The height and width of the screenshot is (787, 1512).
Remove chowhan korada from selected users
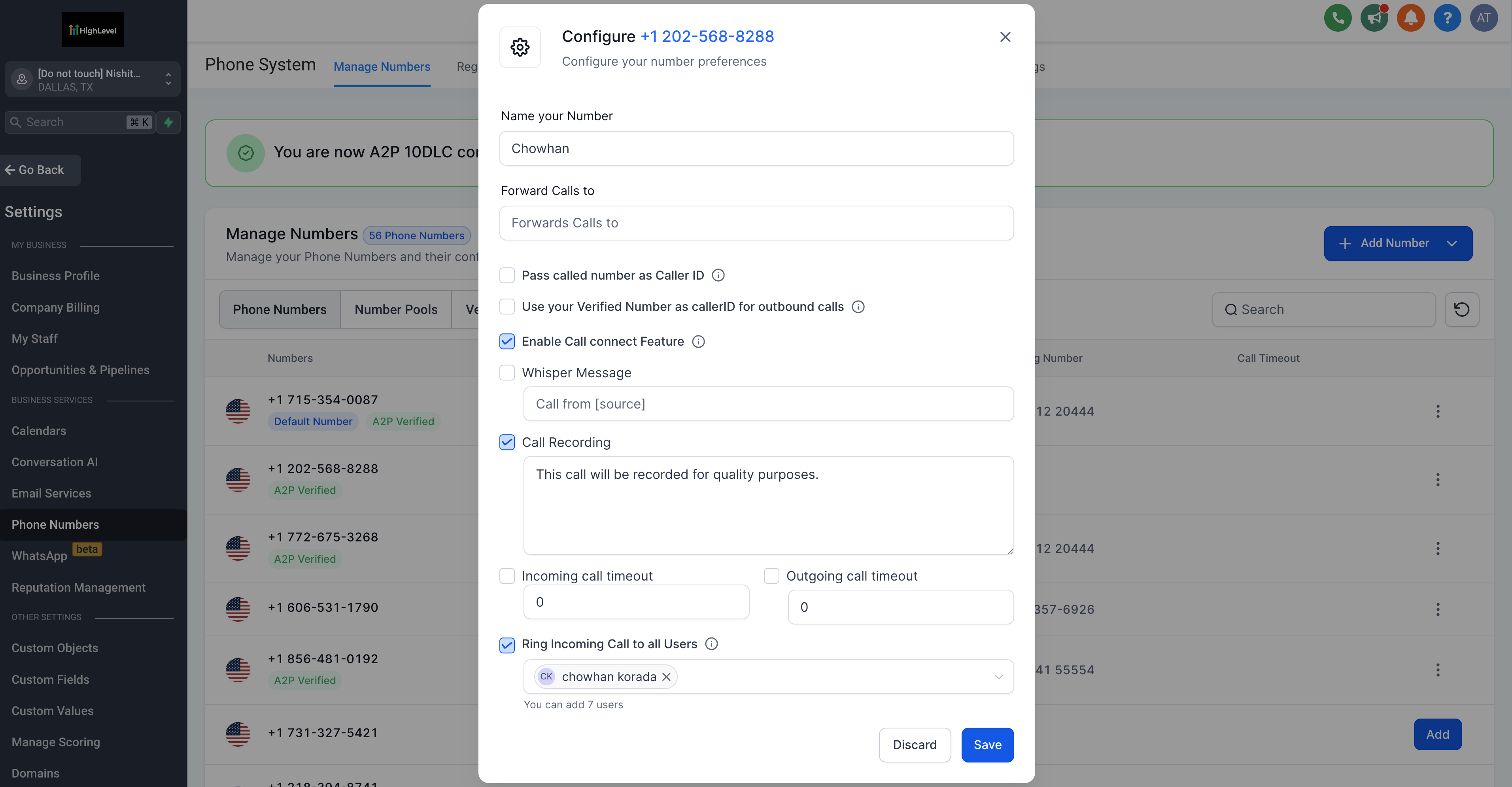click(666, 677)
